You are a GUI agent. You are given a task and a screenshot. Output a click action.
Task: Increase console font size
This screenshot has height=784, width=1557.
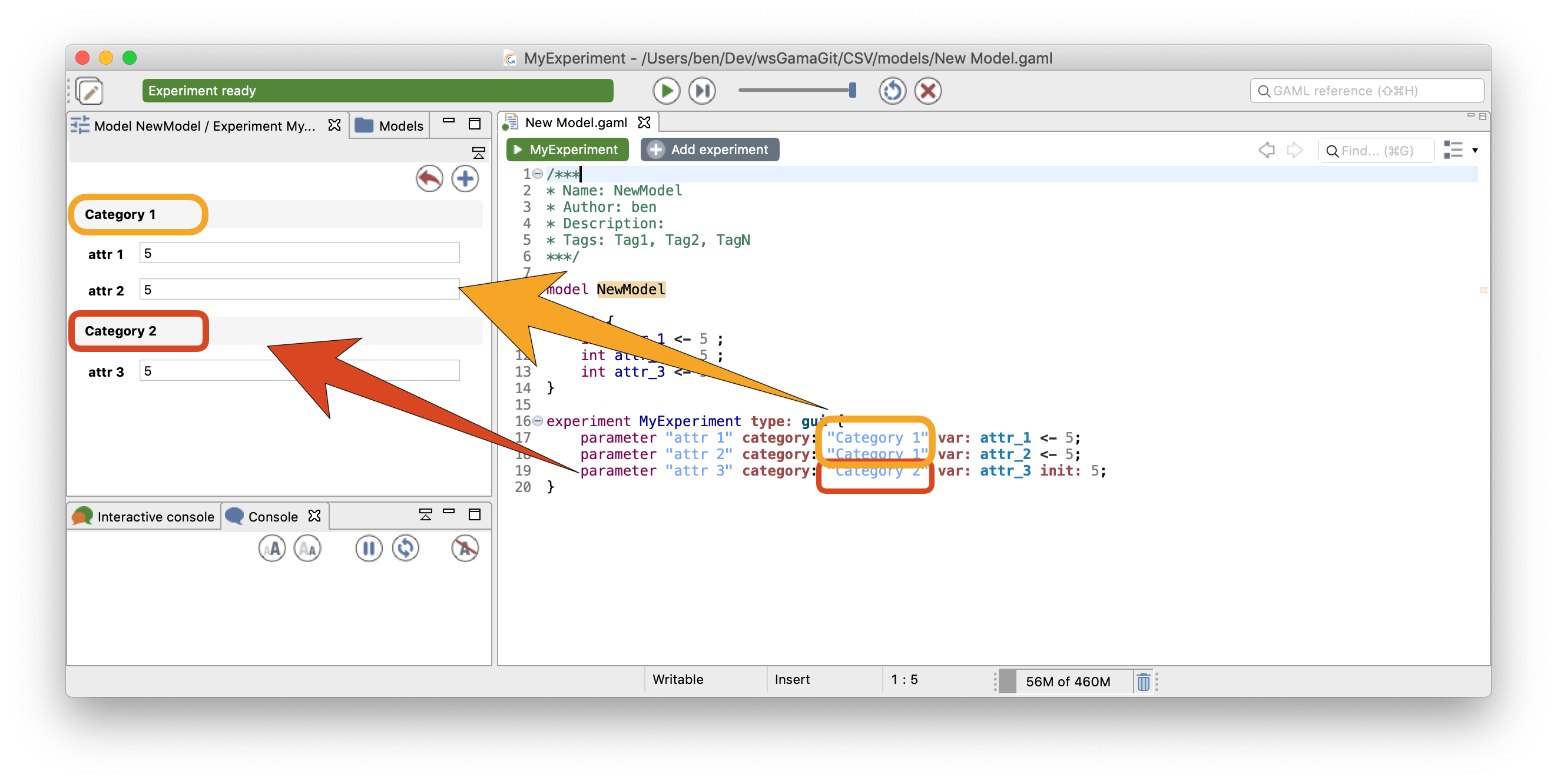point(272,549)
